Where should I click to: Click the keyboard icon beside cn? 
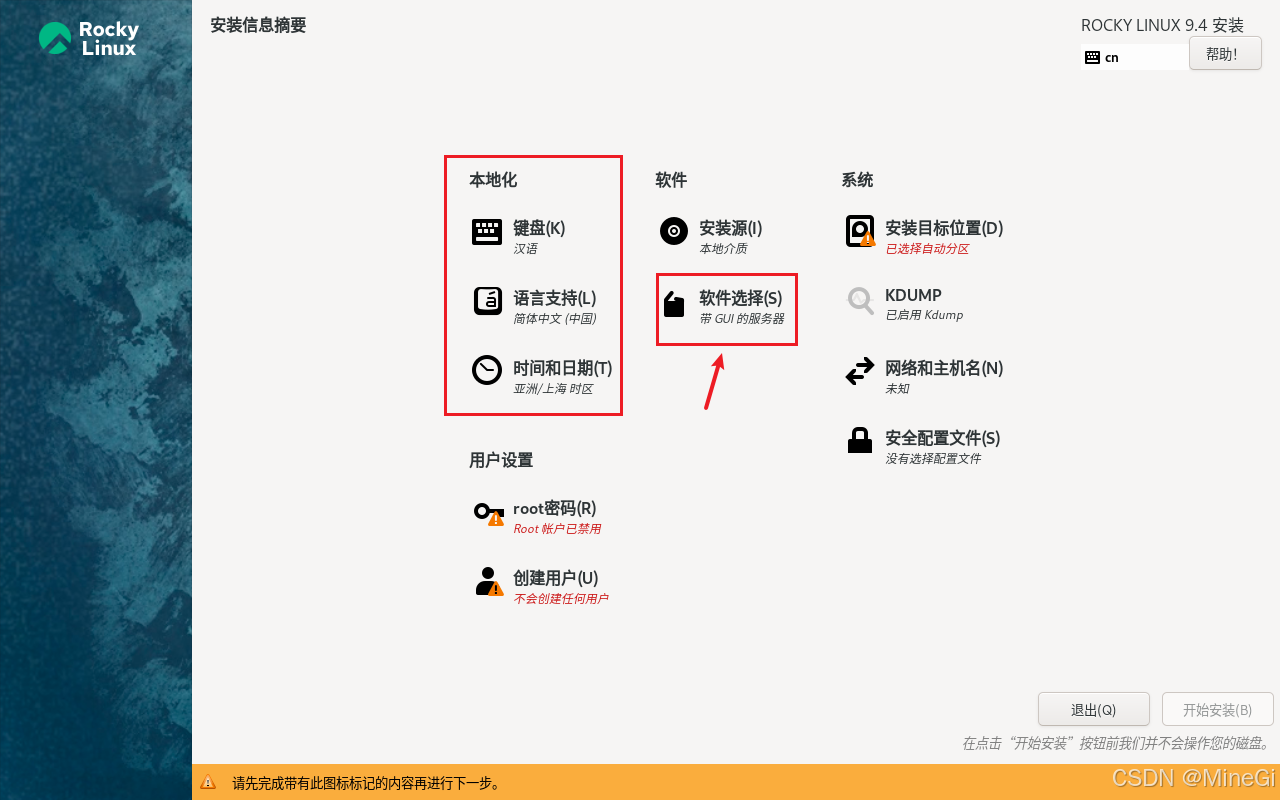coord(1092,58)
